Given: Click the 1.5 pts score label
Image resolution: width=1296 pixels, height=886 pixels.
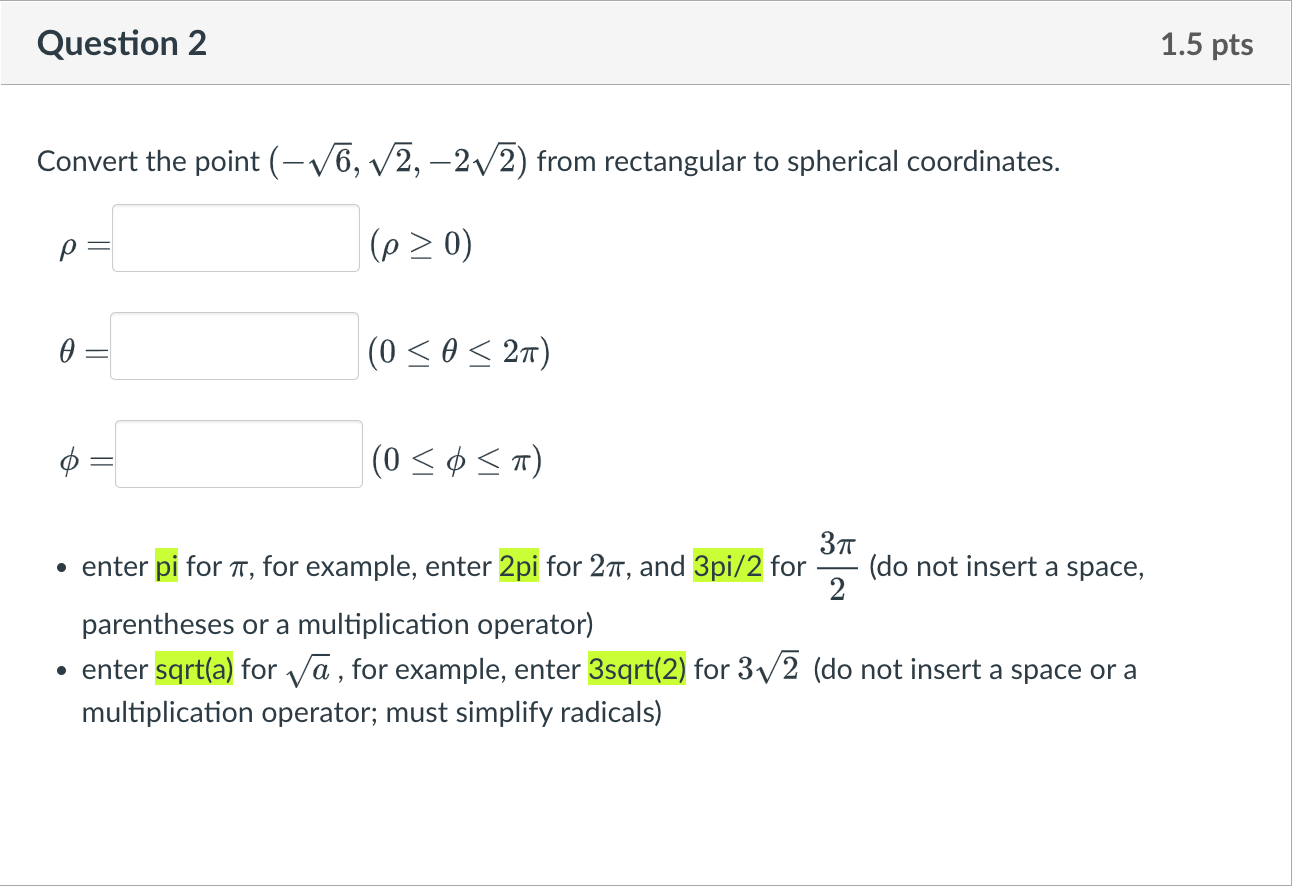Looking at the screenshot, I should [1207, 45].
